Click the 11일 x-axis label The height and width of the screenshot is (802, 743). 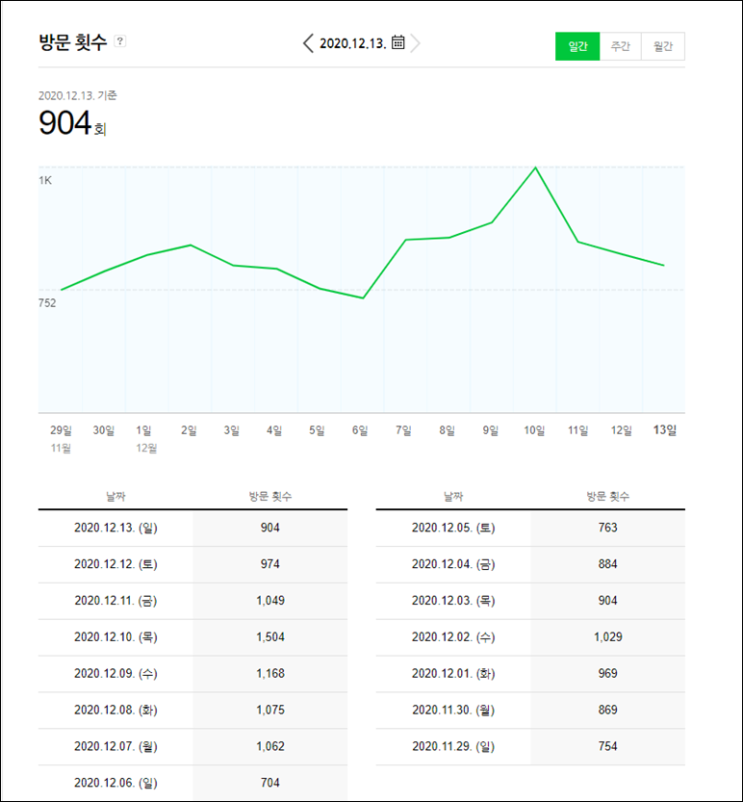tap(578, 430)
